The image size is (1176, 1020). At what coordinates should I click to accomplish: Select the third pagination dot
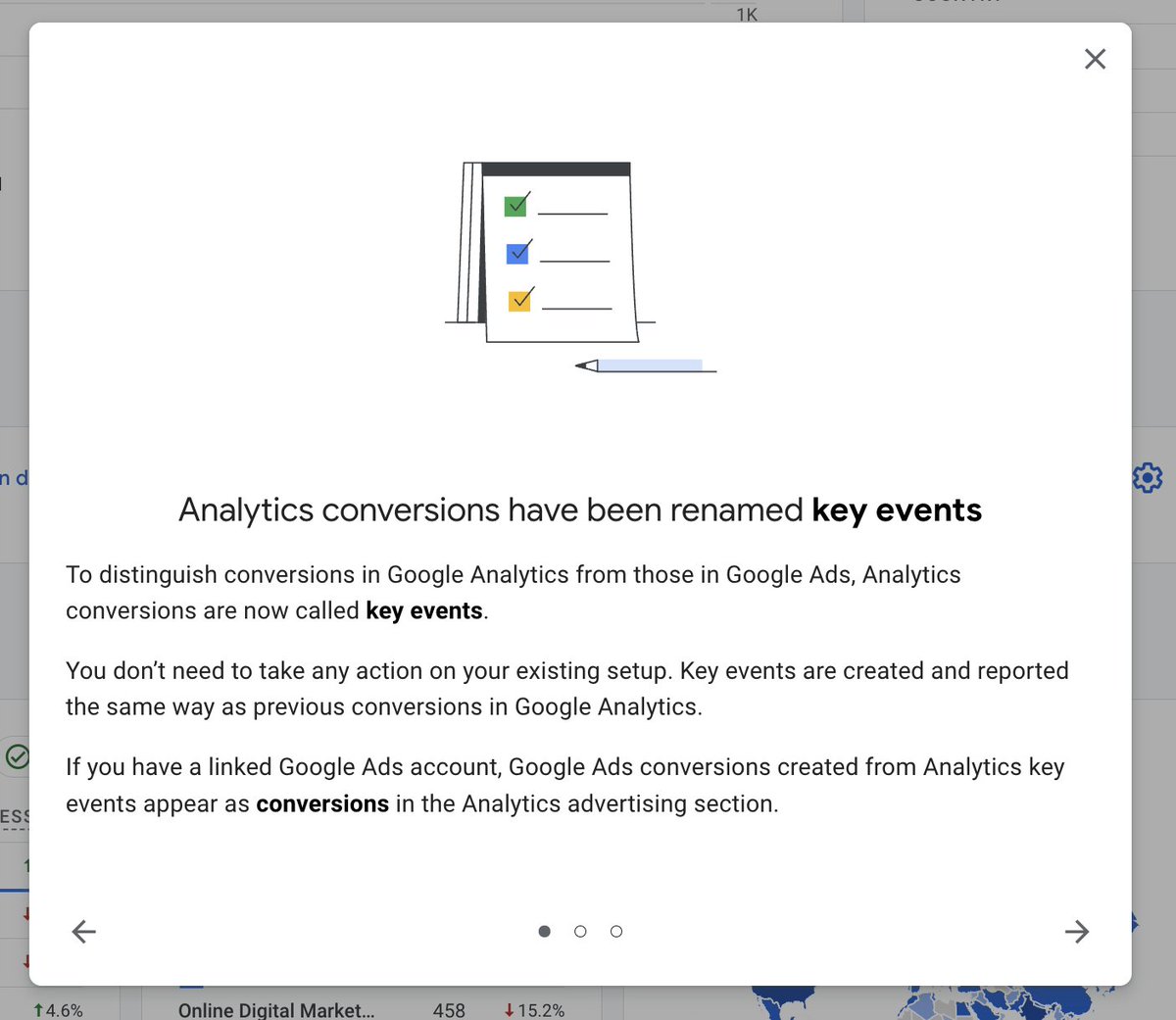(x=616, y=931)
